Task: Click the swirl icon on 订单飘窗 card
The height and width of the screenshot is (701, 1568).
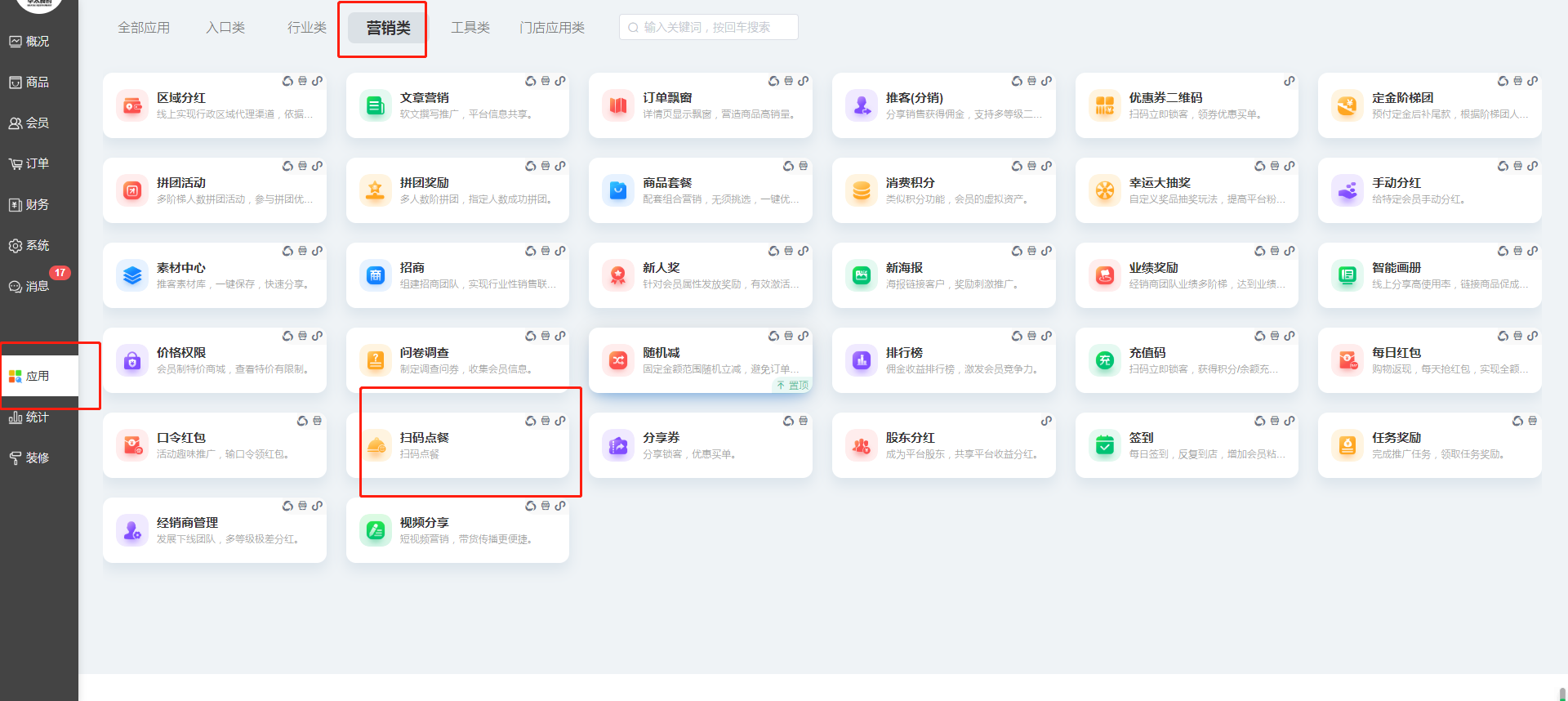Action: 773,81
